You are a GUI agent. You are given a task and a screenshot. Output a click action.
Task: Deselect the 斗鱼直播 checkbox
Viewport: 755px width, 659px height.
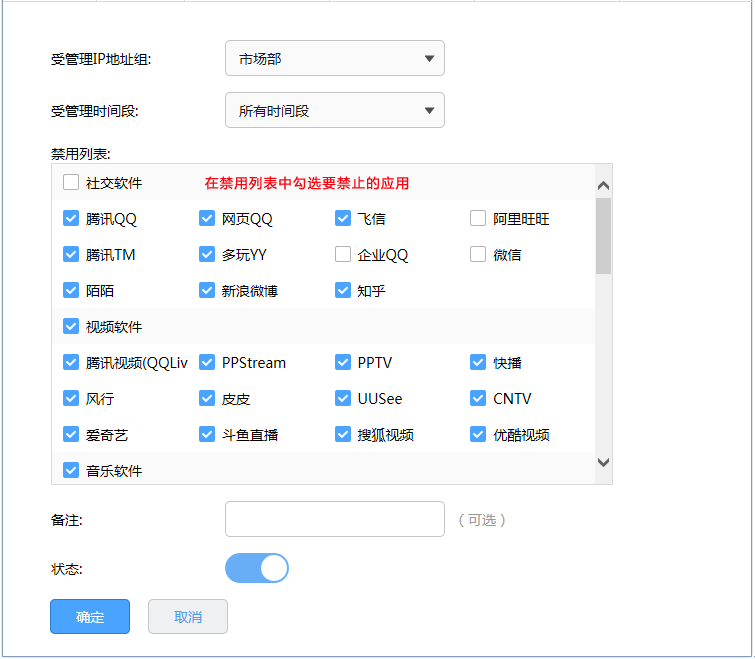pyautogui.click(x=207, y=434)
